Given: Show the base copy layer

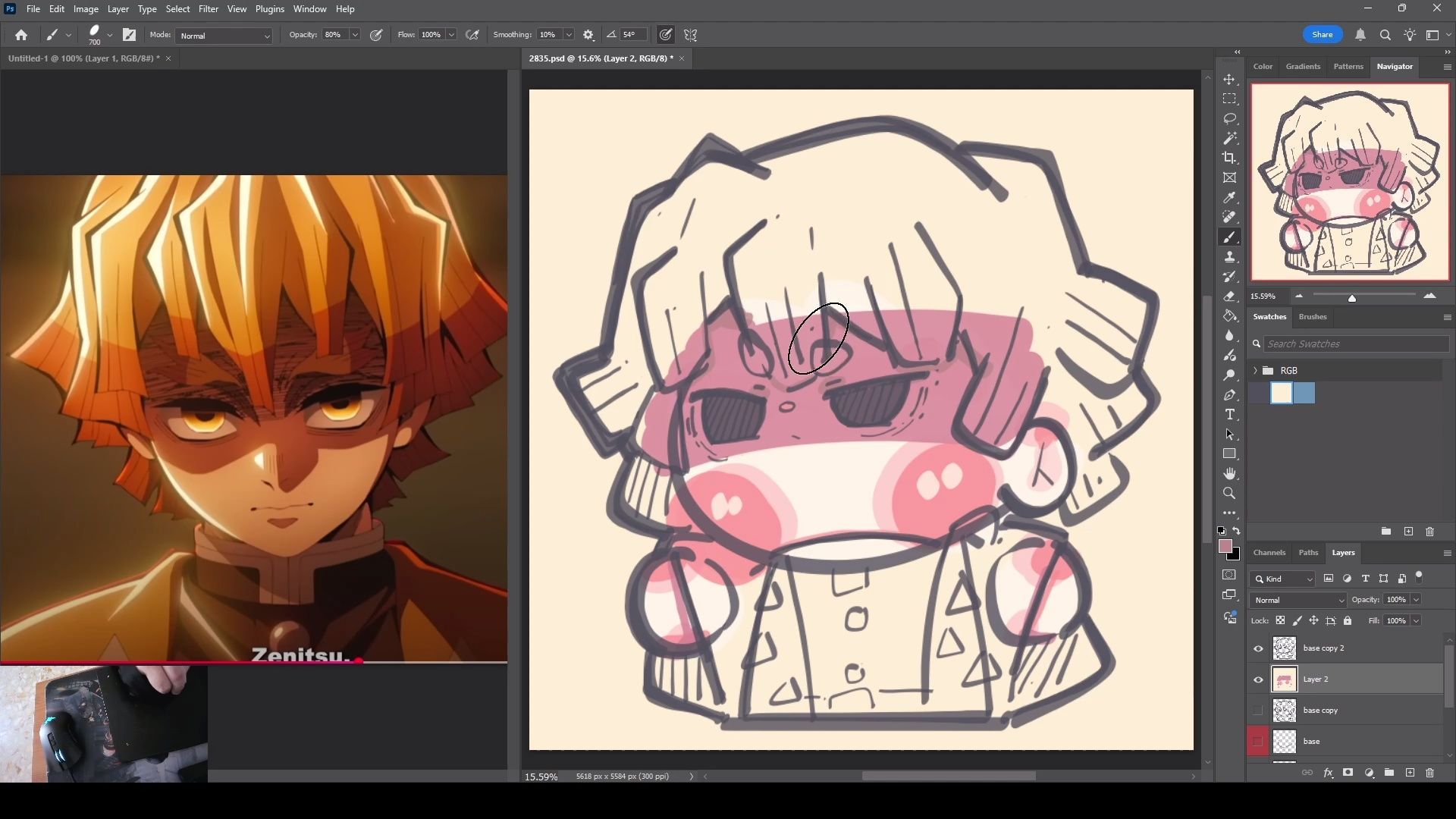Looking at the screenshot, I should click(1258, 711).
